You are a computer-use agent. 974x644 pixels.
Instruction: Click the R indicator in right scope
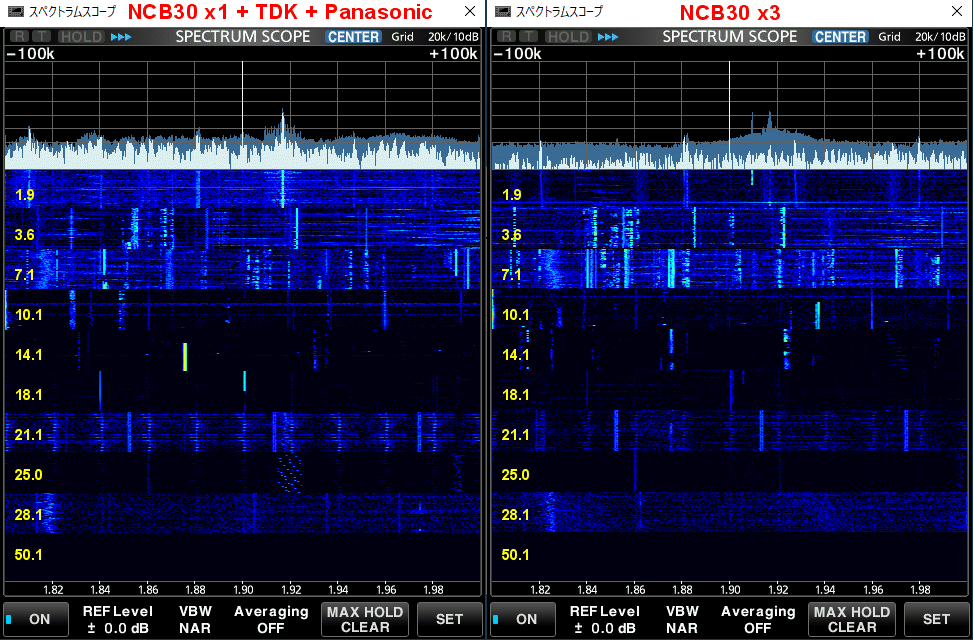click(x=506, y=37)
